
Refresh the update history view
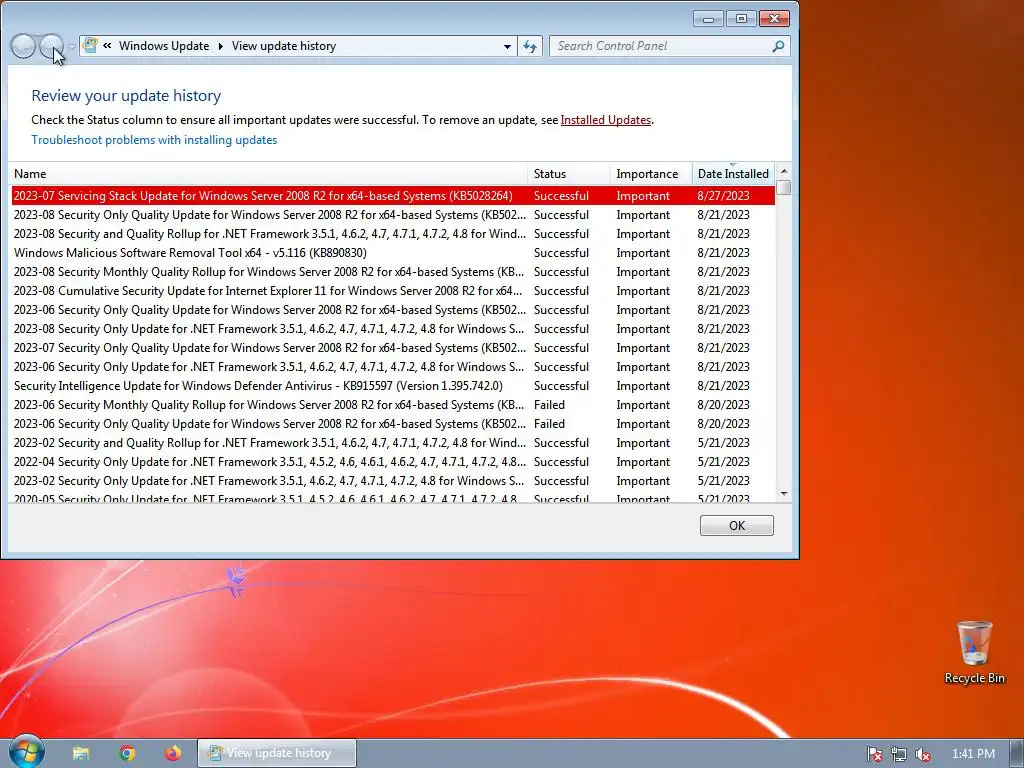point(530,46)
